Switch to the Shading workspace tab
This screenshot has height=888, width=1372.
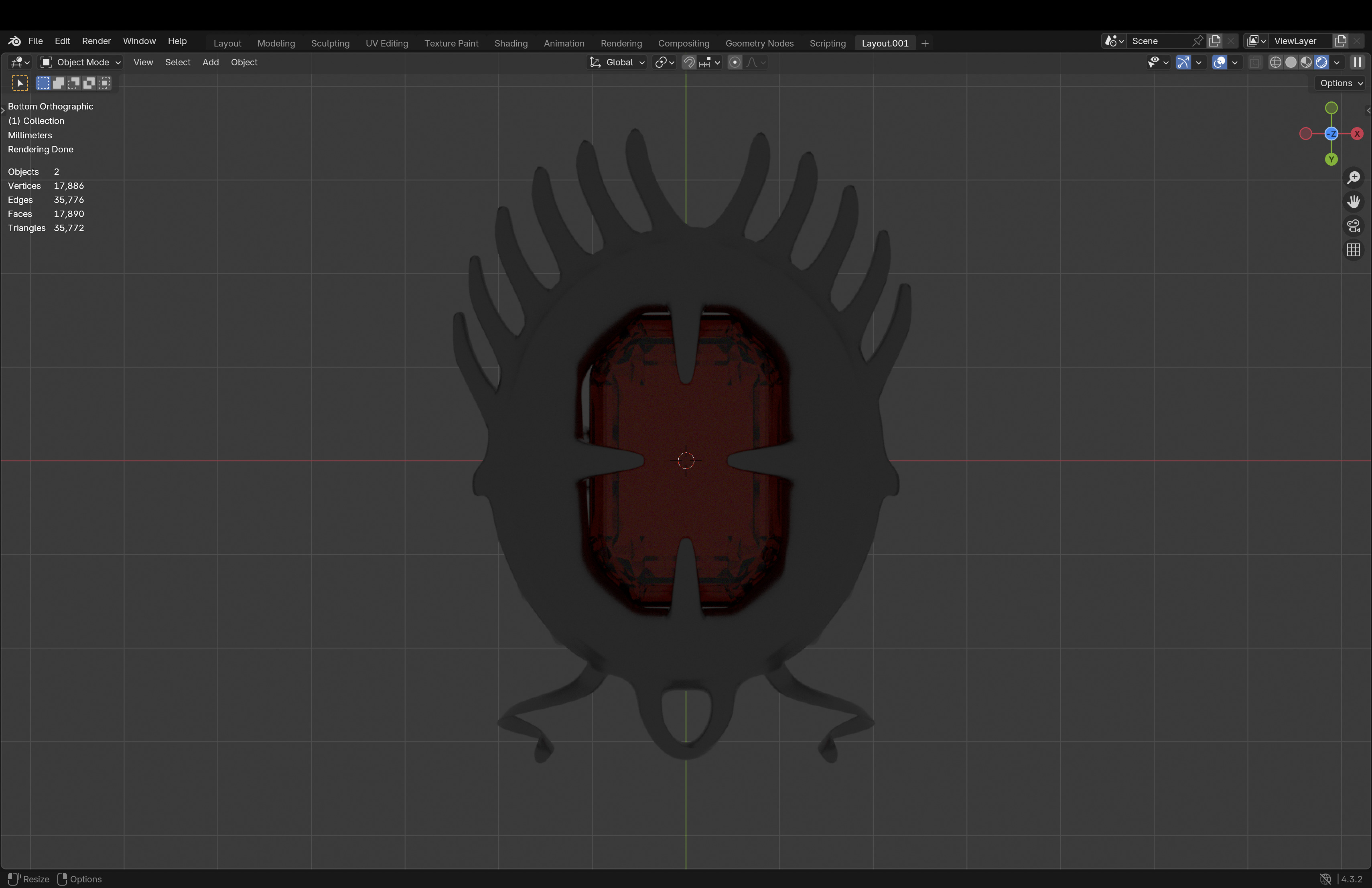pos(511,43)
